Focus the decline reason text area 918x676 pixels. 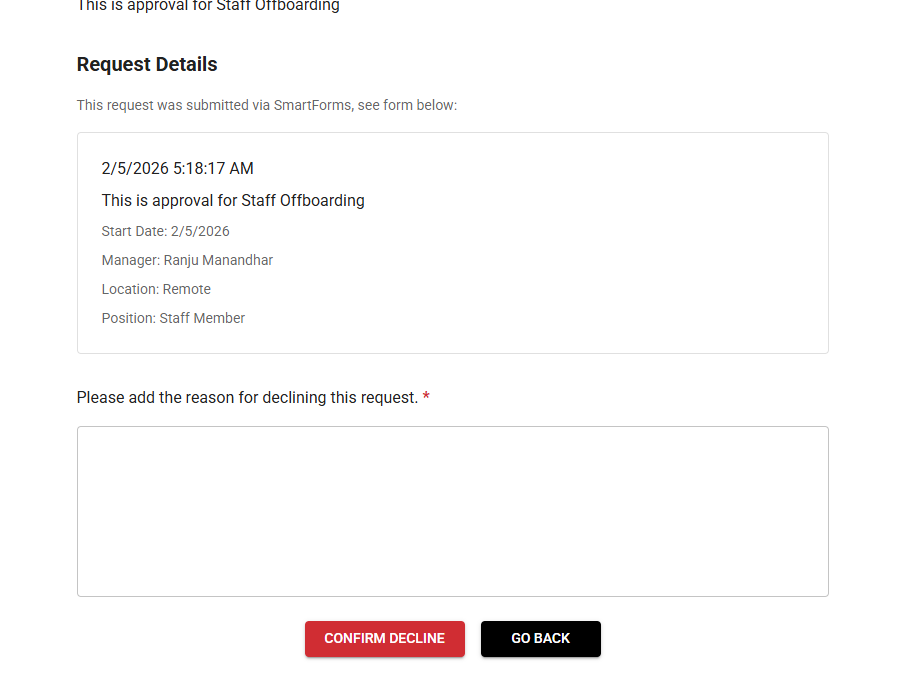pos(452,511)
